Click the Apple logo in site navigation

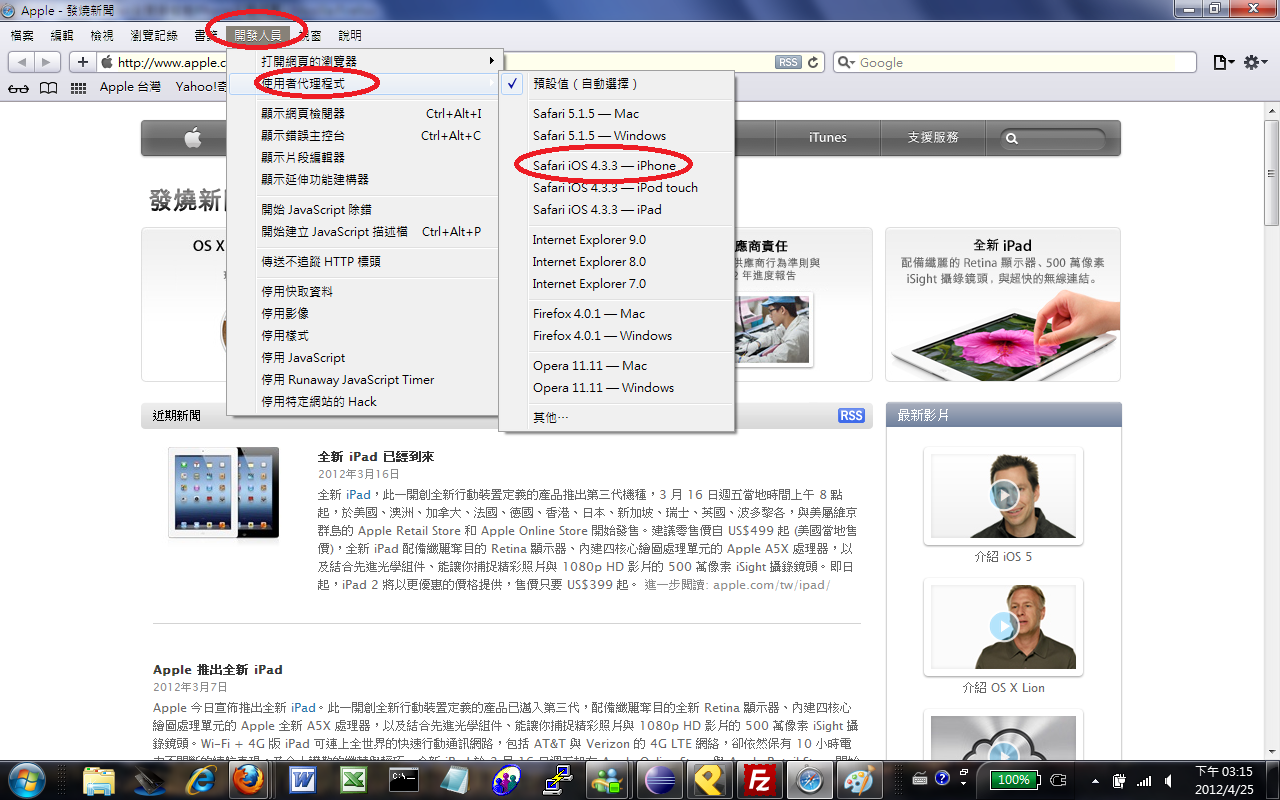192,138
